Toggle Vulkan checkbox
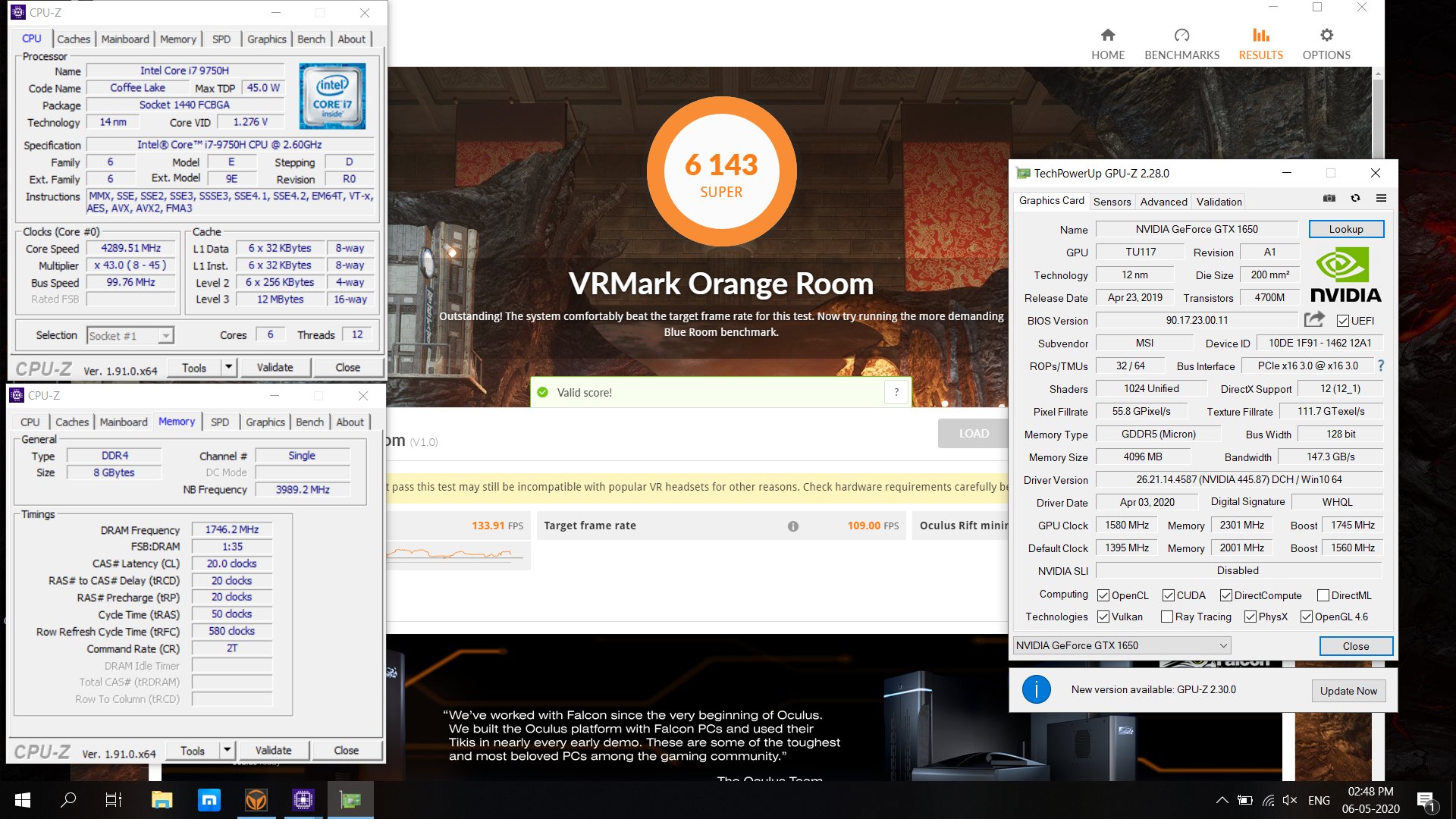This screenshot has height=819, width=1456. (x=1103, y=617)
